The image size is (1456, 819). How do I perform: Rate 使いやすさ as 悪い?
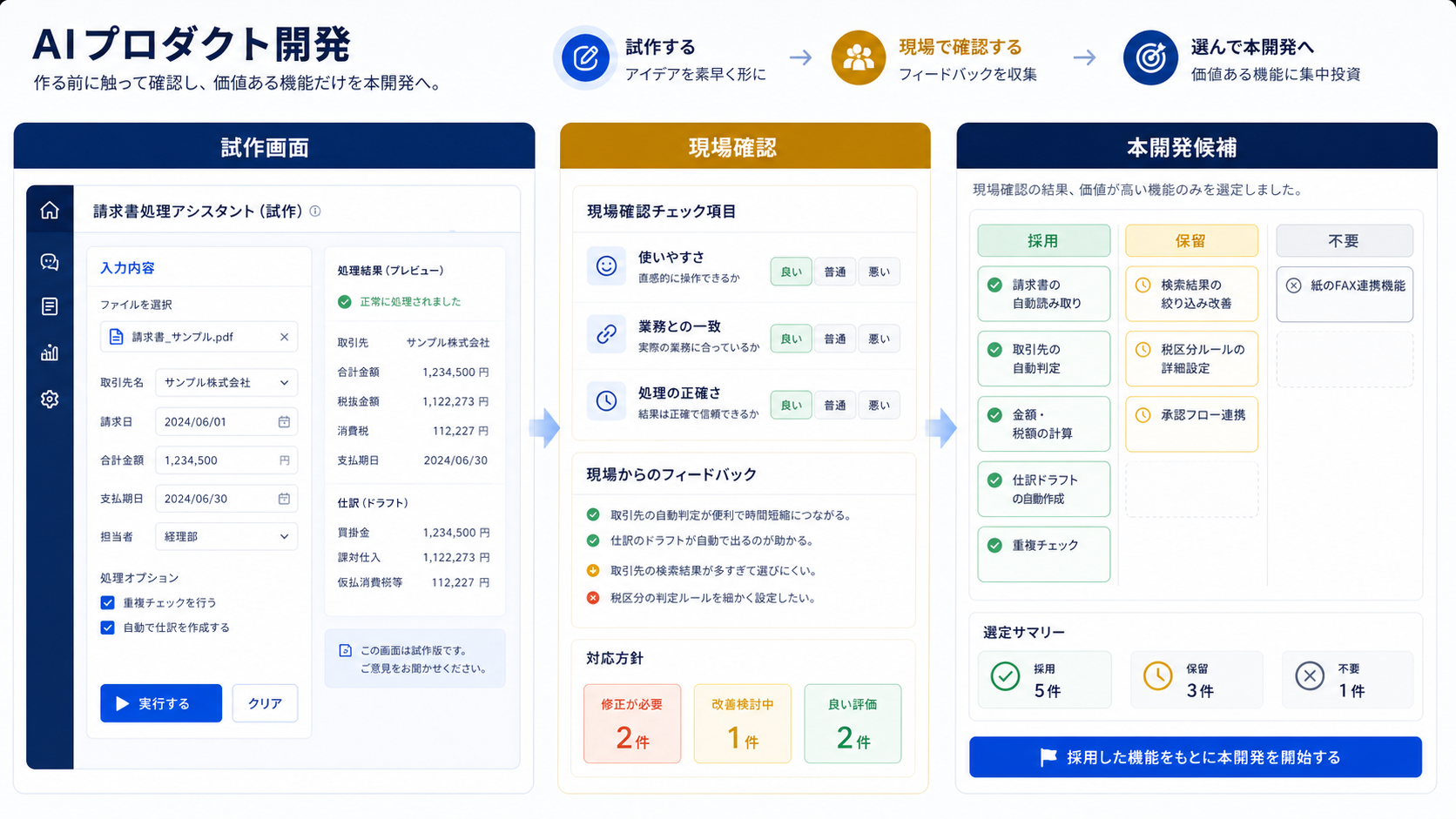click(x=879, y=272)
